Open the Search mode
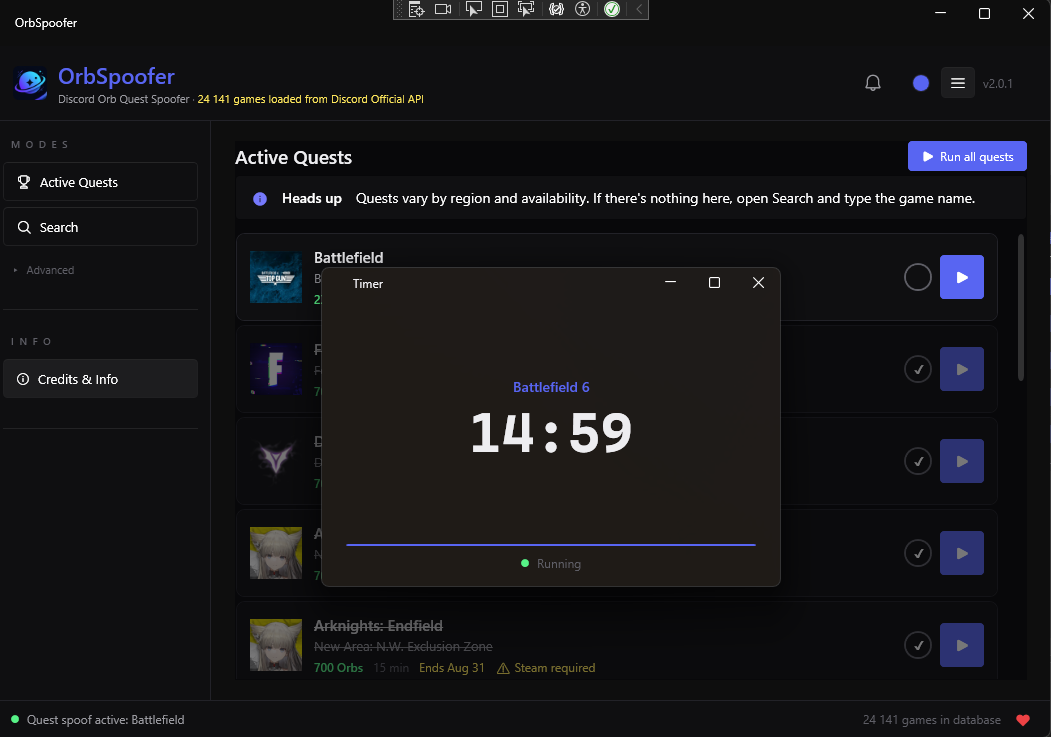Screen dimensions: 1051x737 tap(101, 227)
